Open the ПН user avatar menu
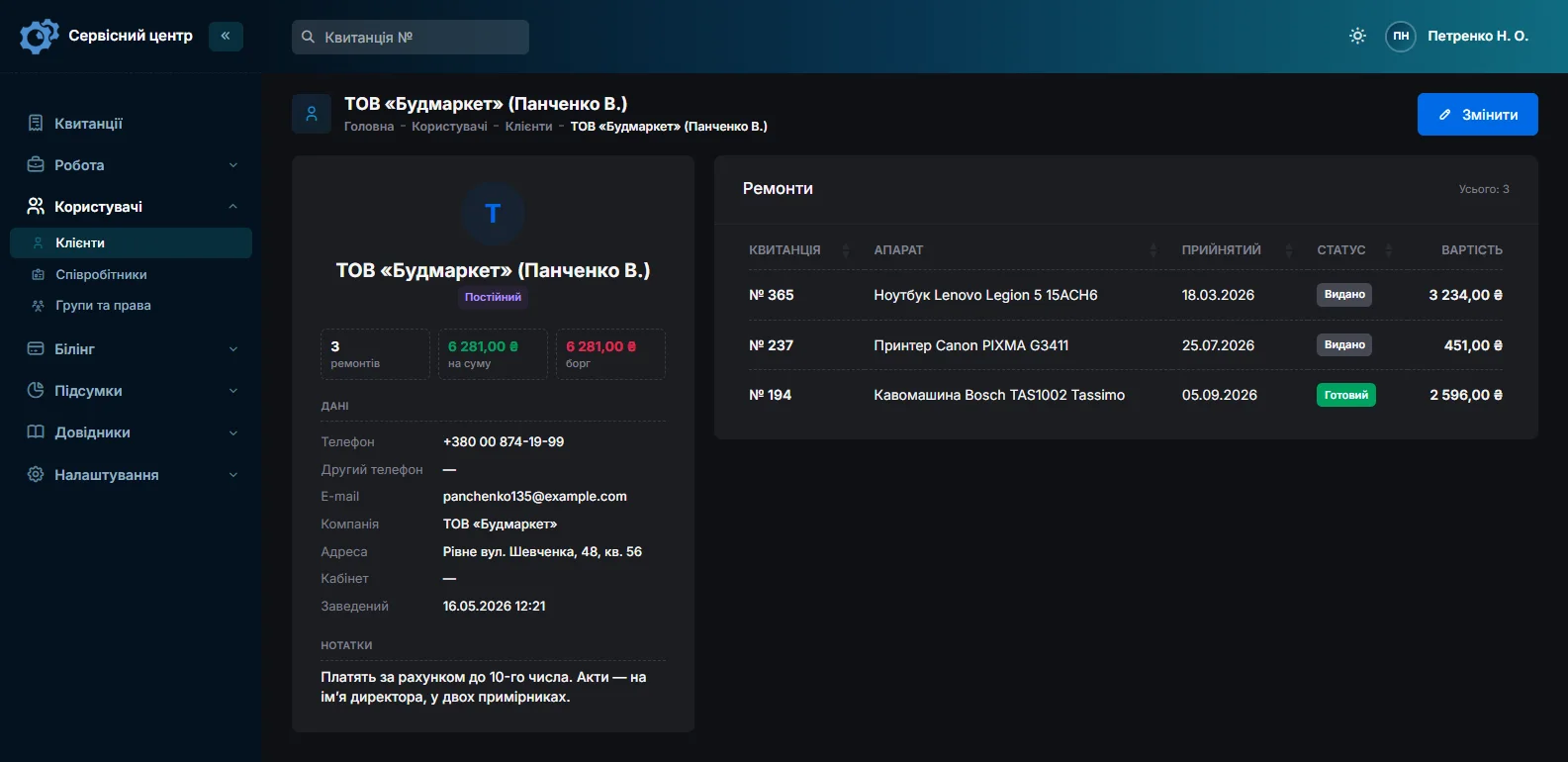This screenshot has width=1568, height=762. (1401, 36)
